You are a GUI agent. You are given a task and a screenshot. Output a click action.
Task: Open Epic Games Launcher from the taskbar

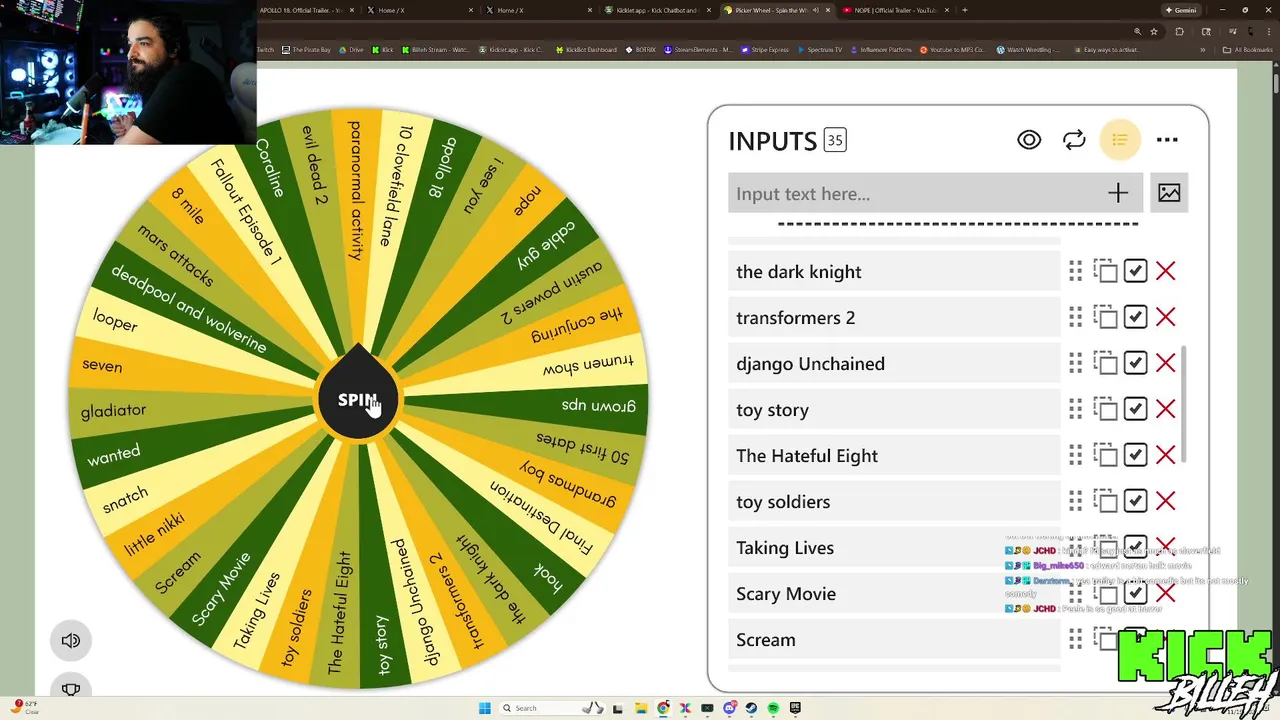tap(796, 708)
